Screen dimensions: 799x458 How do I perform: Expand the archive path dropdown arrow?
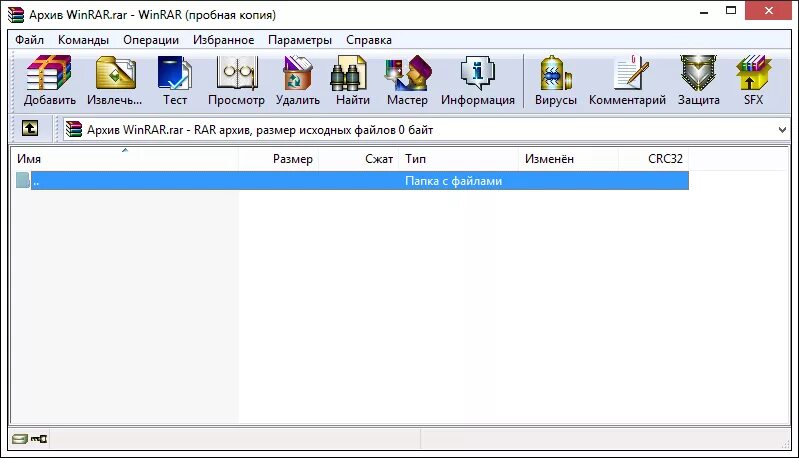(x=783, y=130)
